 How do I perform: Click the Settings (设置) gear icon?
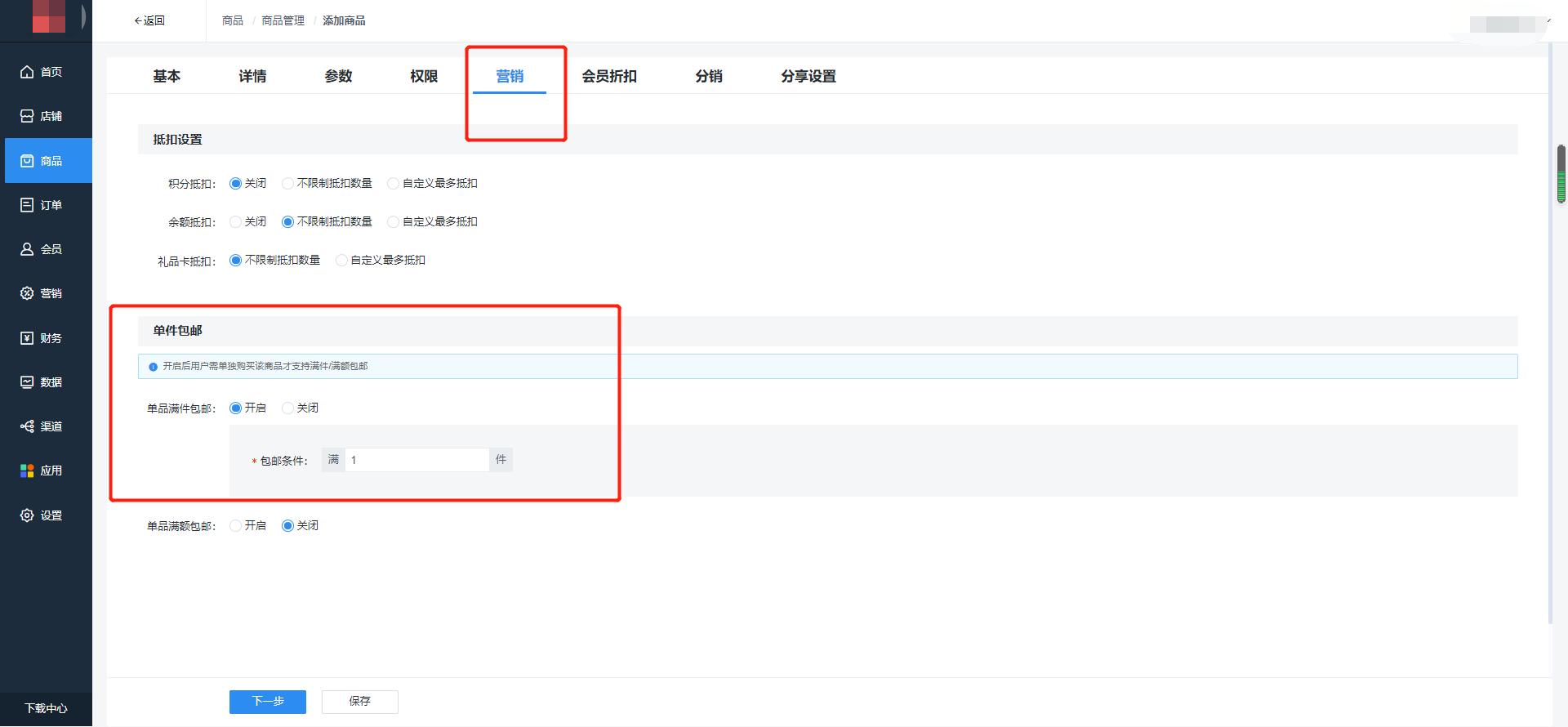[x=27, y=515]
